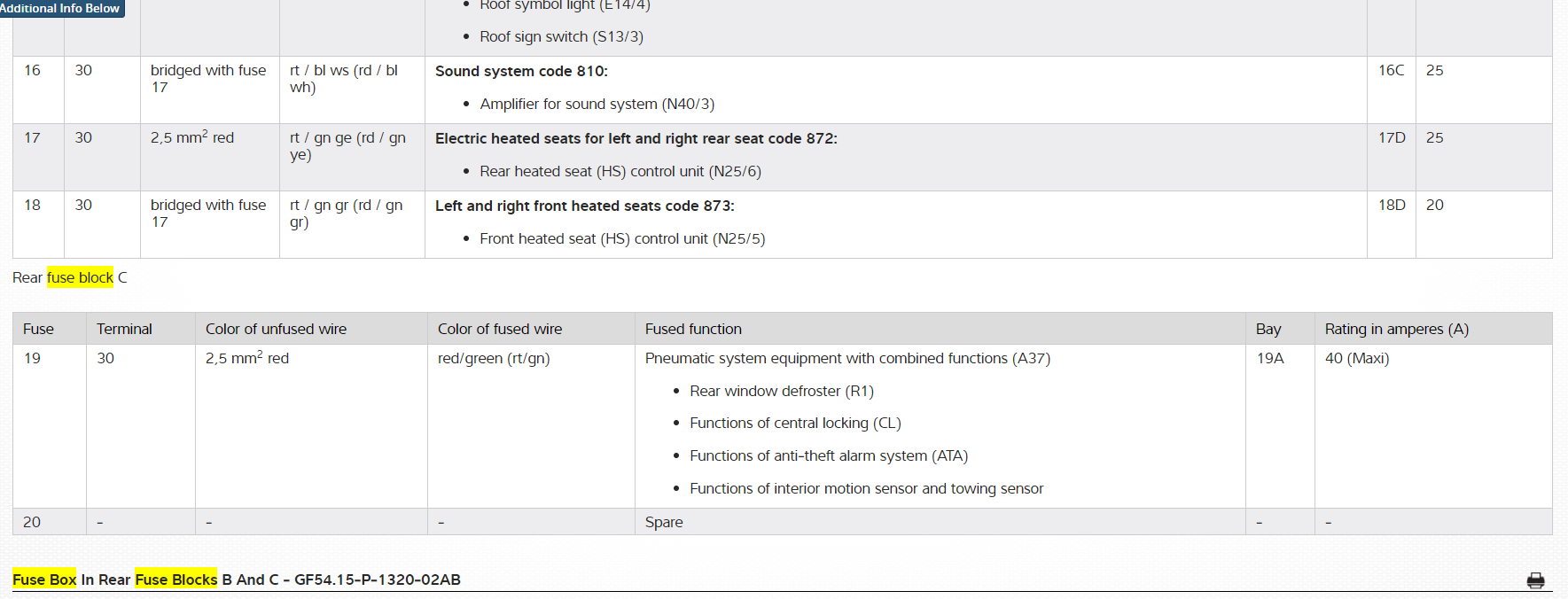Screen dimensions: 1568x599
Task: Click 'Functions of central locking (CL)' item
Action: (x=794, y=423)
